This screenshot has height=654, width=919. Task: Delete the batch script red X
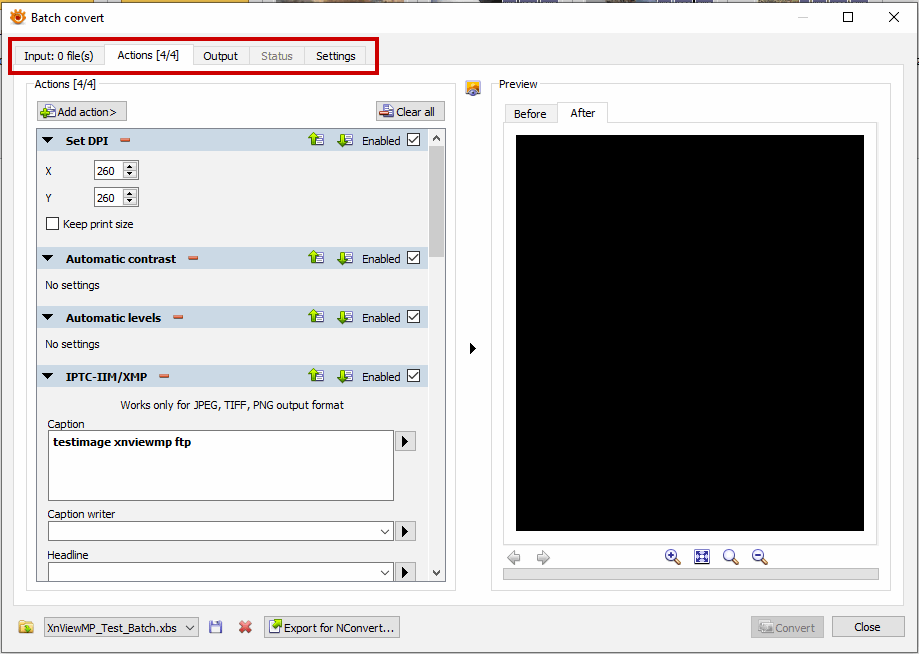click(x=245, y=627)
